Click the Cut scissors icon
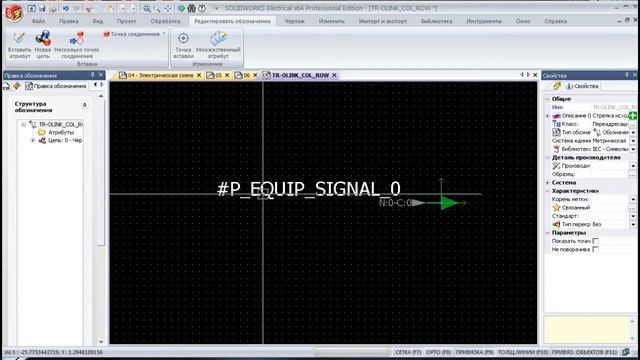640x360 pixels. 89,8
